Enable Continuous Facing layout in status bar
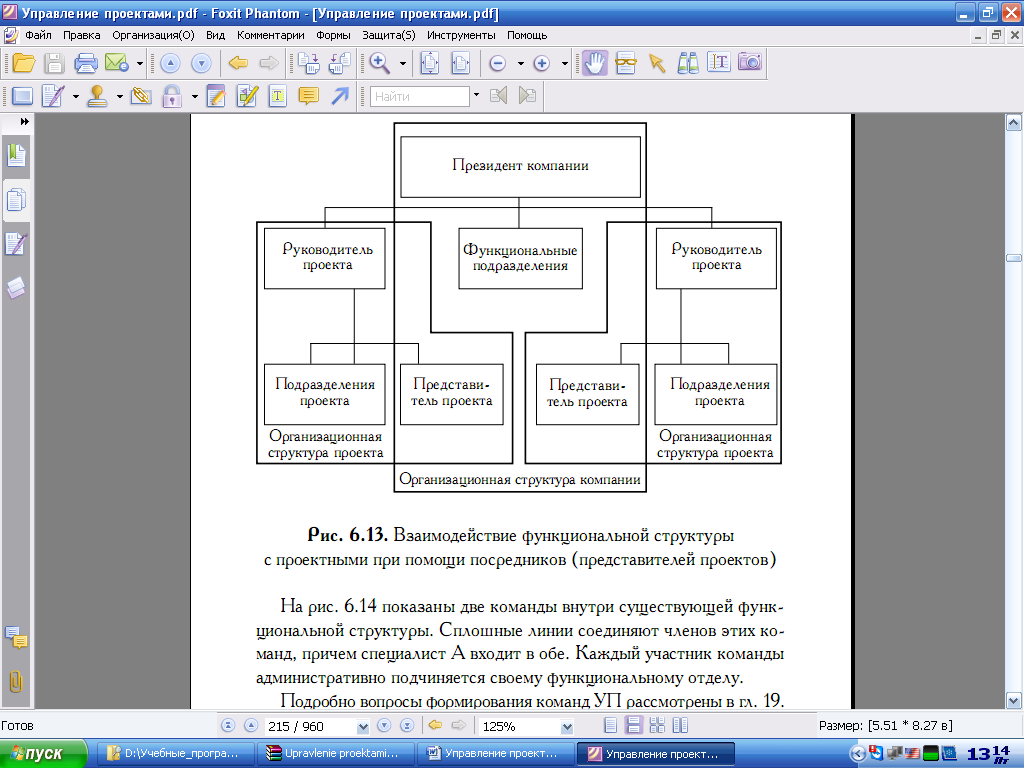 680,726
